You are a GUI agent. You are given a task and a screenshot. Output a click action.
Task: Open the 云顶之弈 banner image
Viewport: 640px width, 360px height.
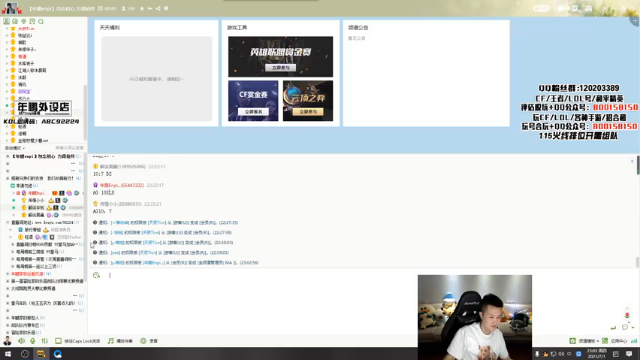pyautogui.click(x=308, y=100)
